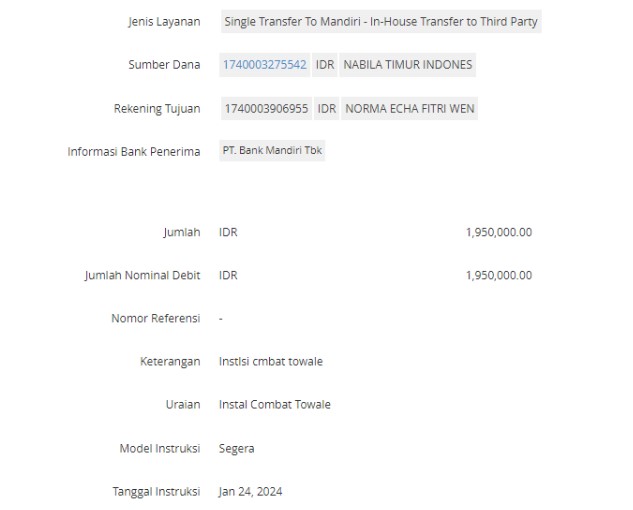Viewport: 633px width, 510px height.
Task: Click recipient name NORMA ECHA FITRI WEN
Action: 410,108
